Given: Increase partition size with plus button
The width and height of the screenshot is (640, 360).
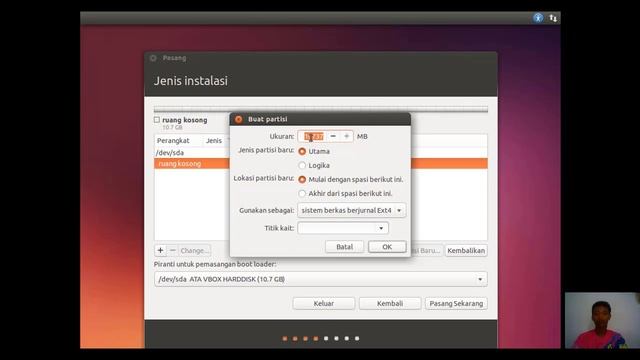Looking at the screenshot, I should tap(346, 136).
